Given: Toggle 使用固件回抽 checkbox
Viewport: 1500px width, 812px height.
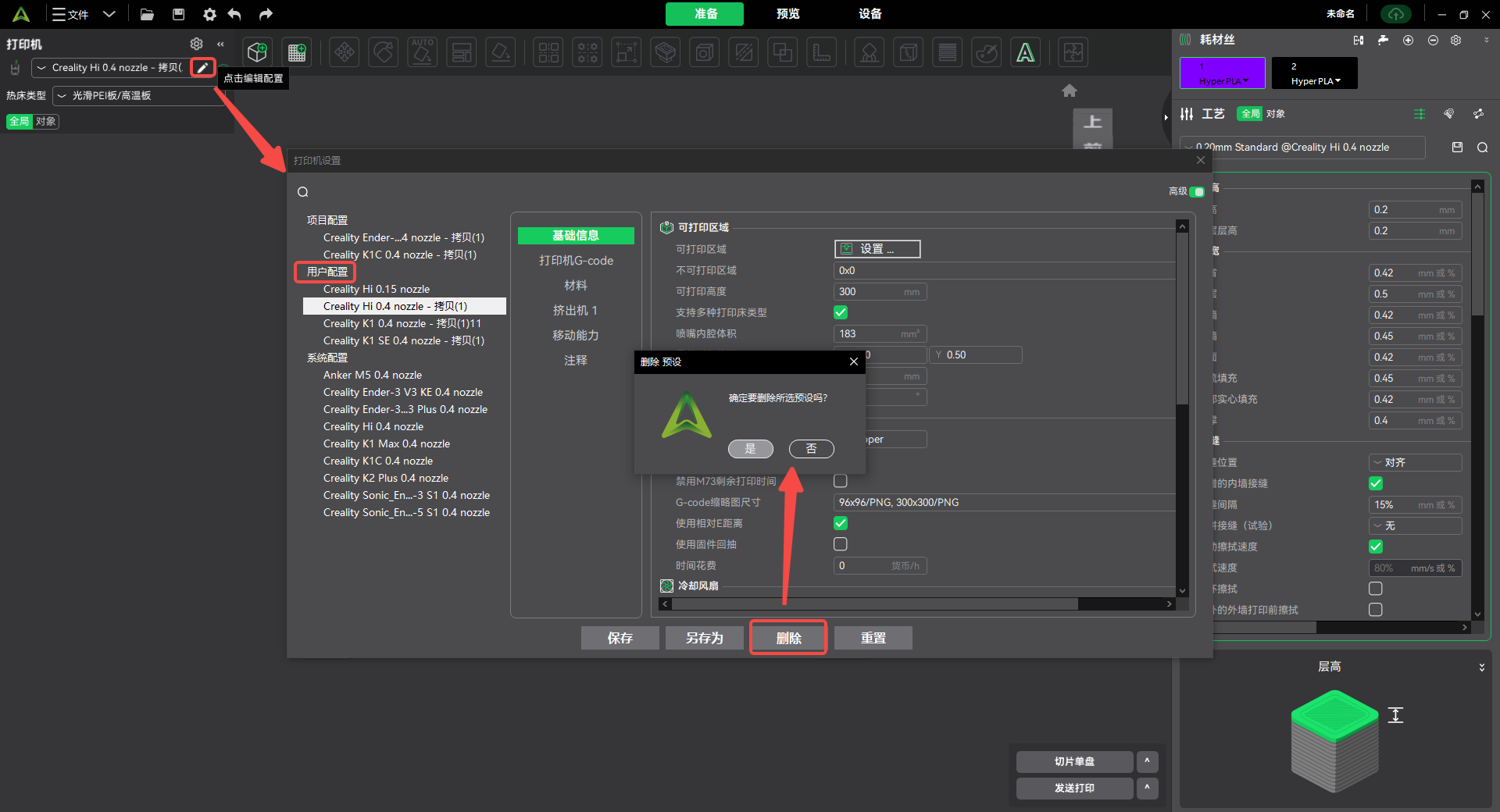Looking at the screenshot, I should pos(841,544).
